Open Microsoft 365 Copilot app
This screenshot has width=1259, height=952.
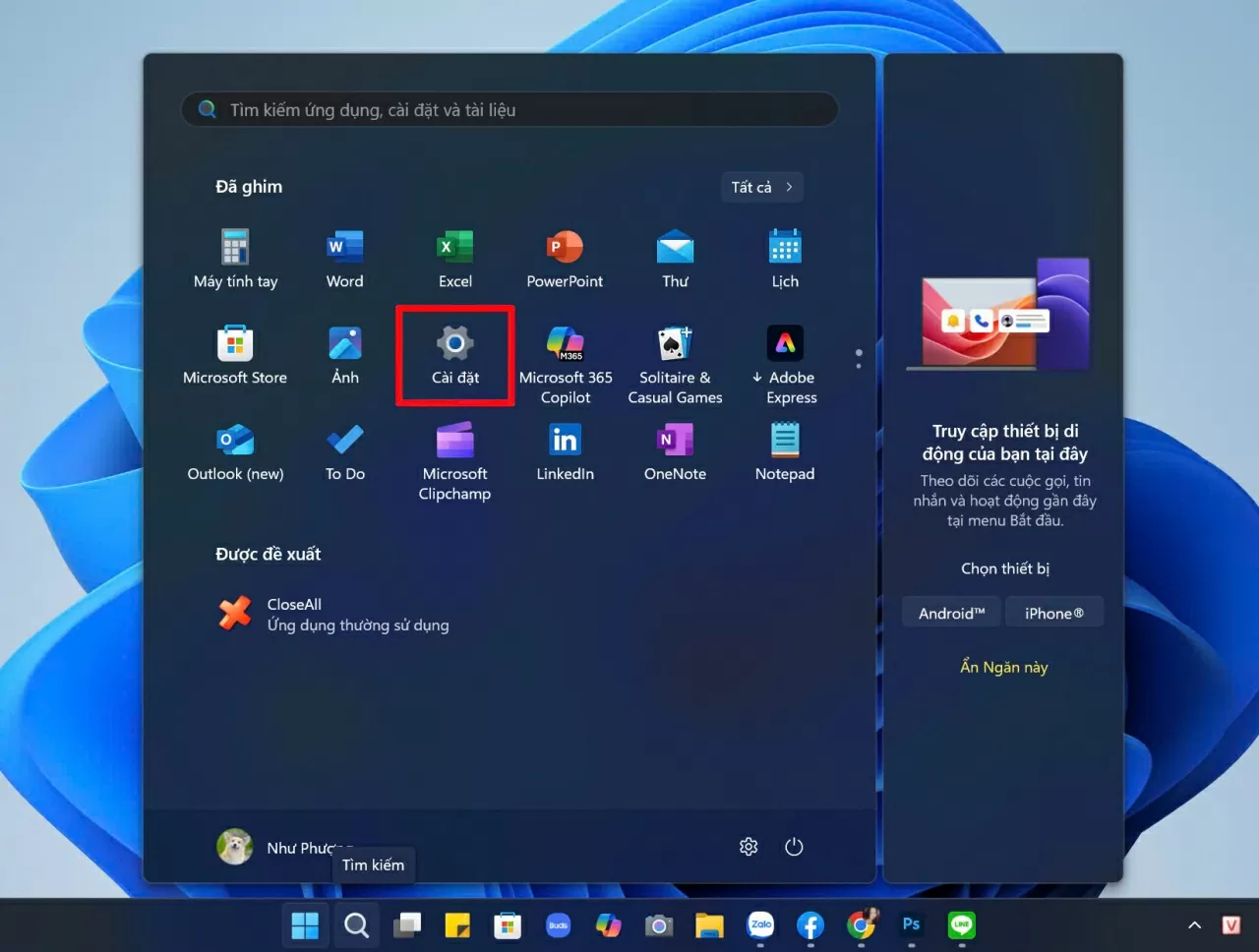click(x=565, y=364)
